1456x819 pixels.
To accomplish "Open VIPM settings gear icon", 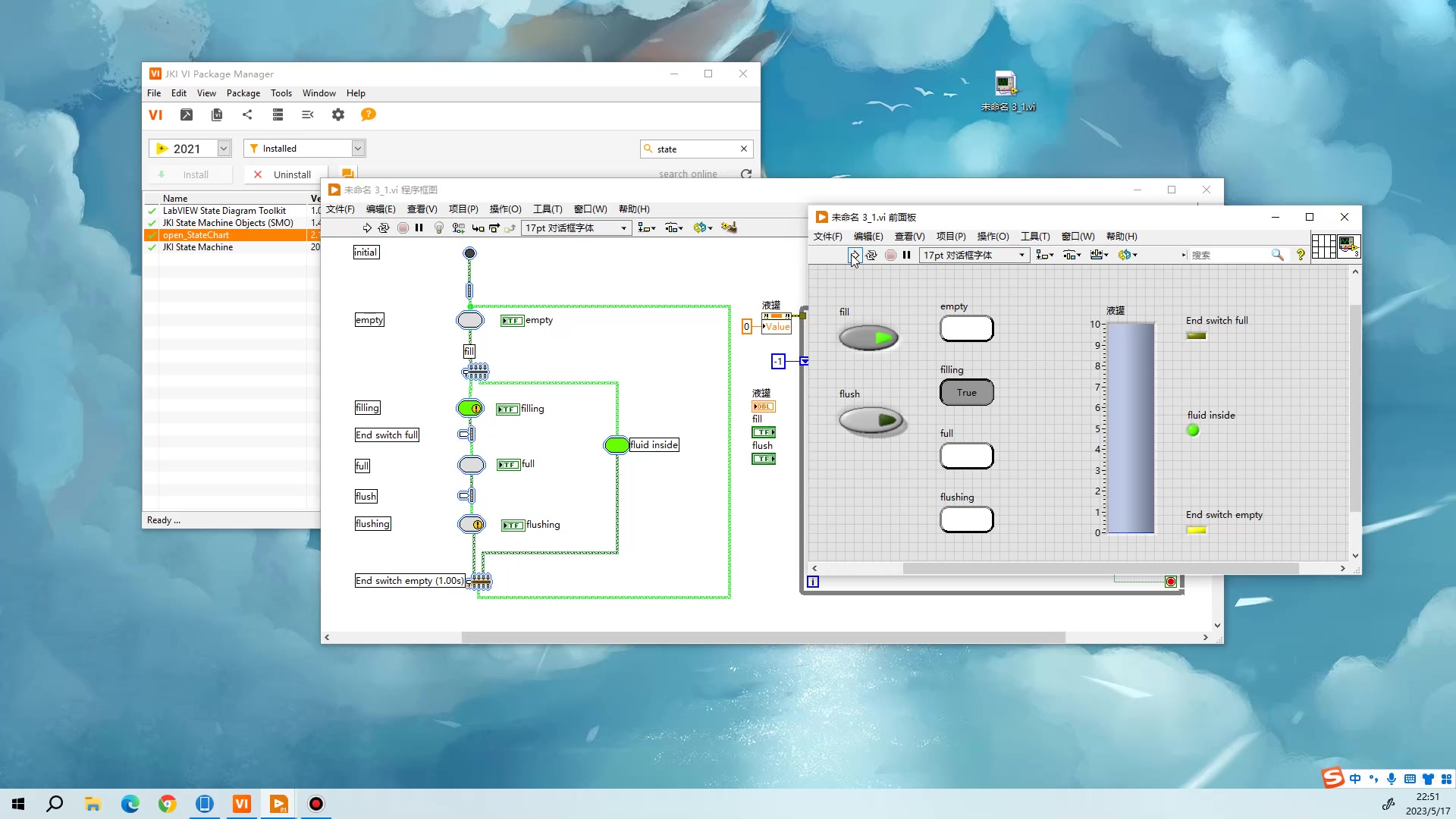I will (x=338, y=115).
